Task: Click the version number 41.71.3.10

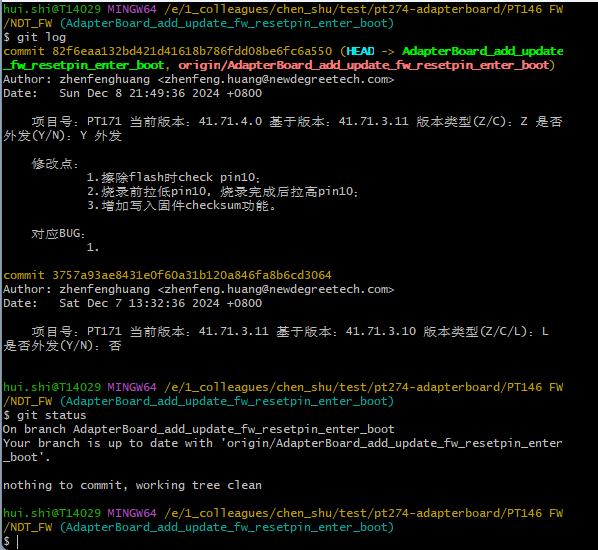Action: point(381,331)
